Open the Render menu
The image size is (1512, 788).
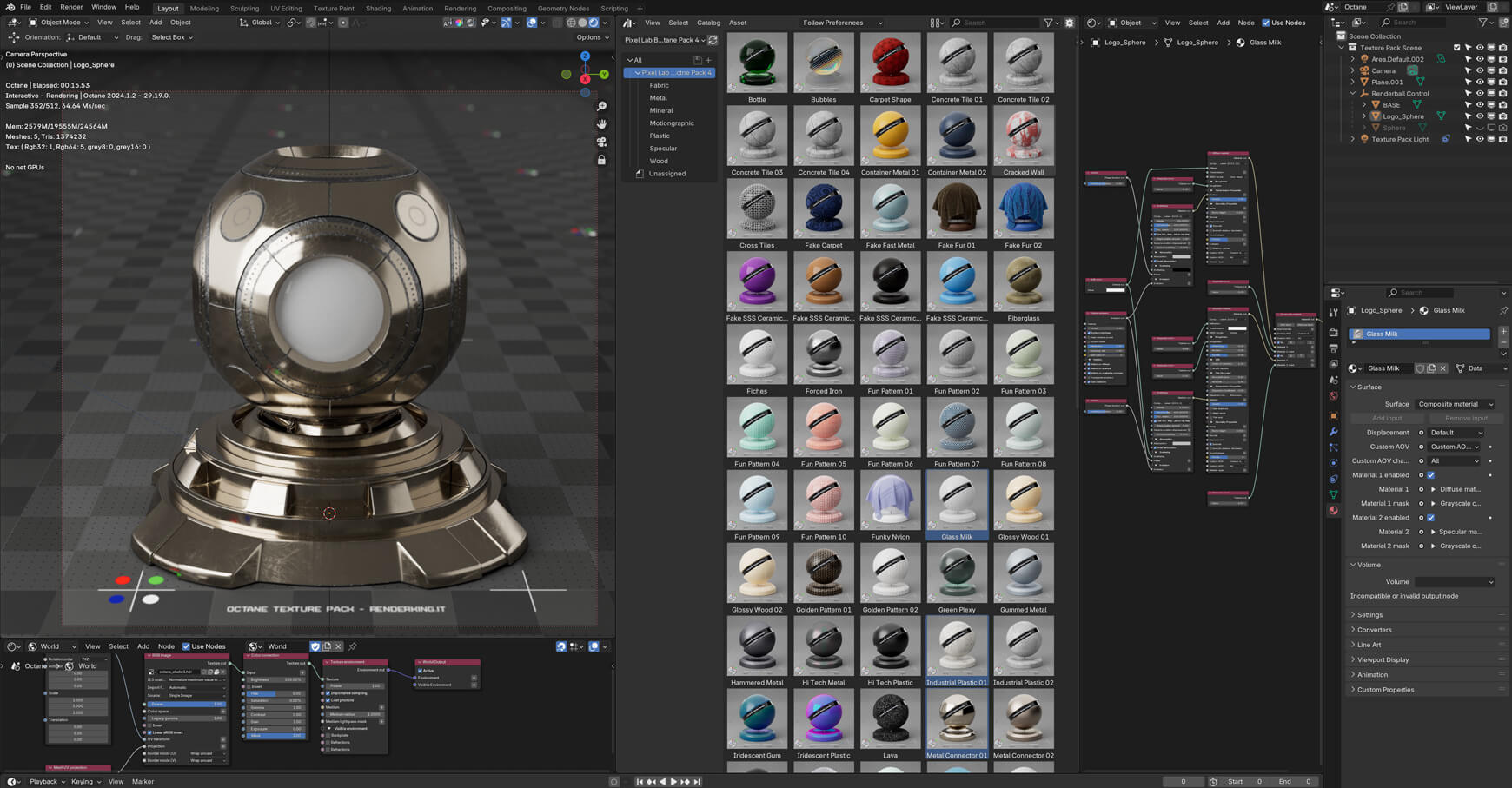point(71,7)
